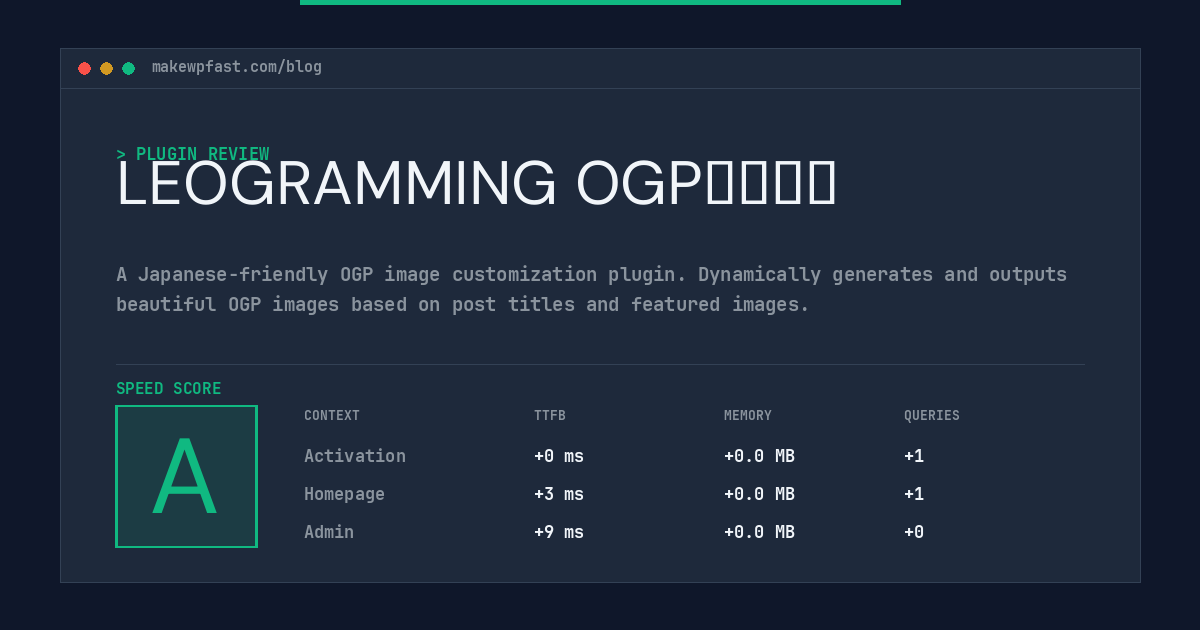Click the yellow window dot
The height and width of the screenshot is (630, 1200).
click(x=106, y=68)
